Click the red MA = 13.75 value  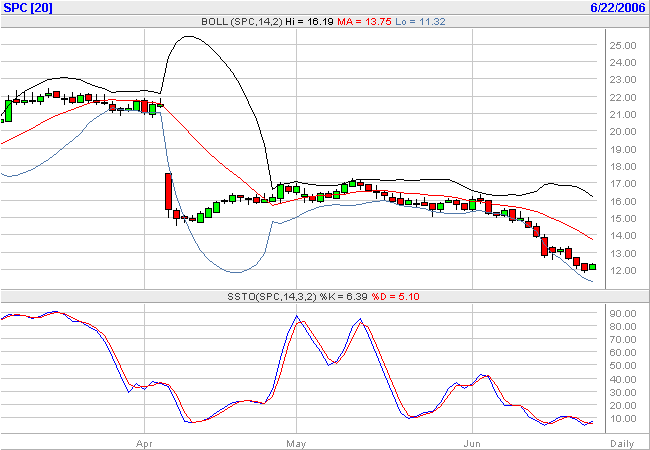tap(364, 22)
